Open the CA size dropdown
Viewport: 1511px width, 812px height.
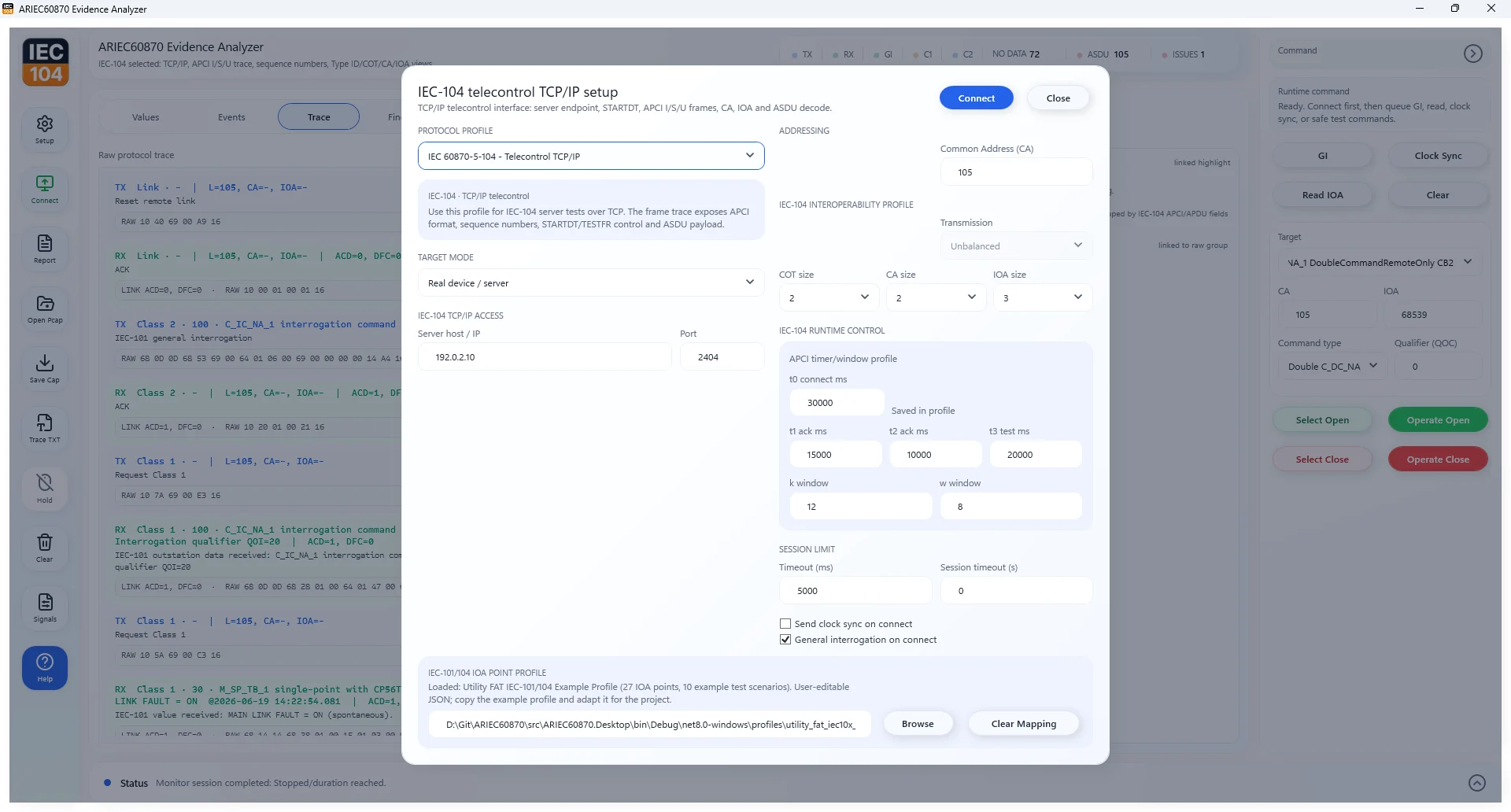937,297
